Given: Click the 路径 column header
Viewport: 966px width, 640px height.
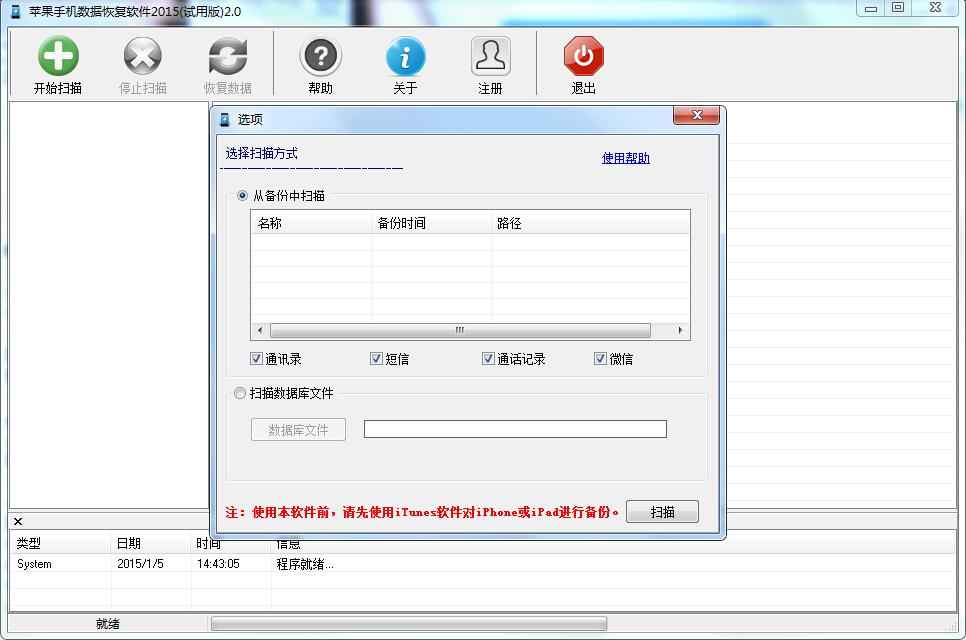Looking at the screenshot, I should click(x=591, y=223).
